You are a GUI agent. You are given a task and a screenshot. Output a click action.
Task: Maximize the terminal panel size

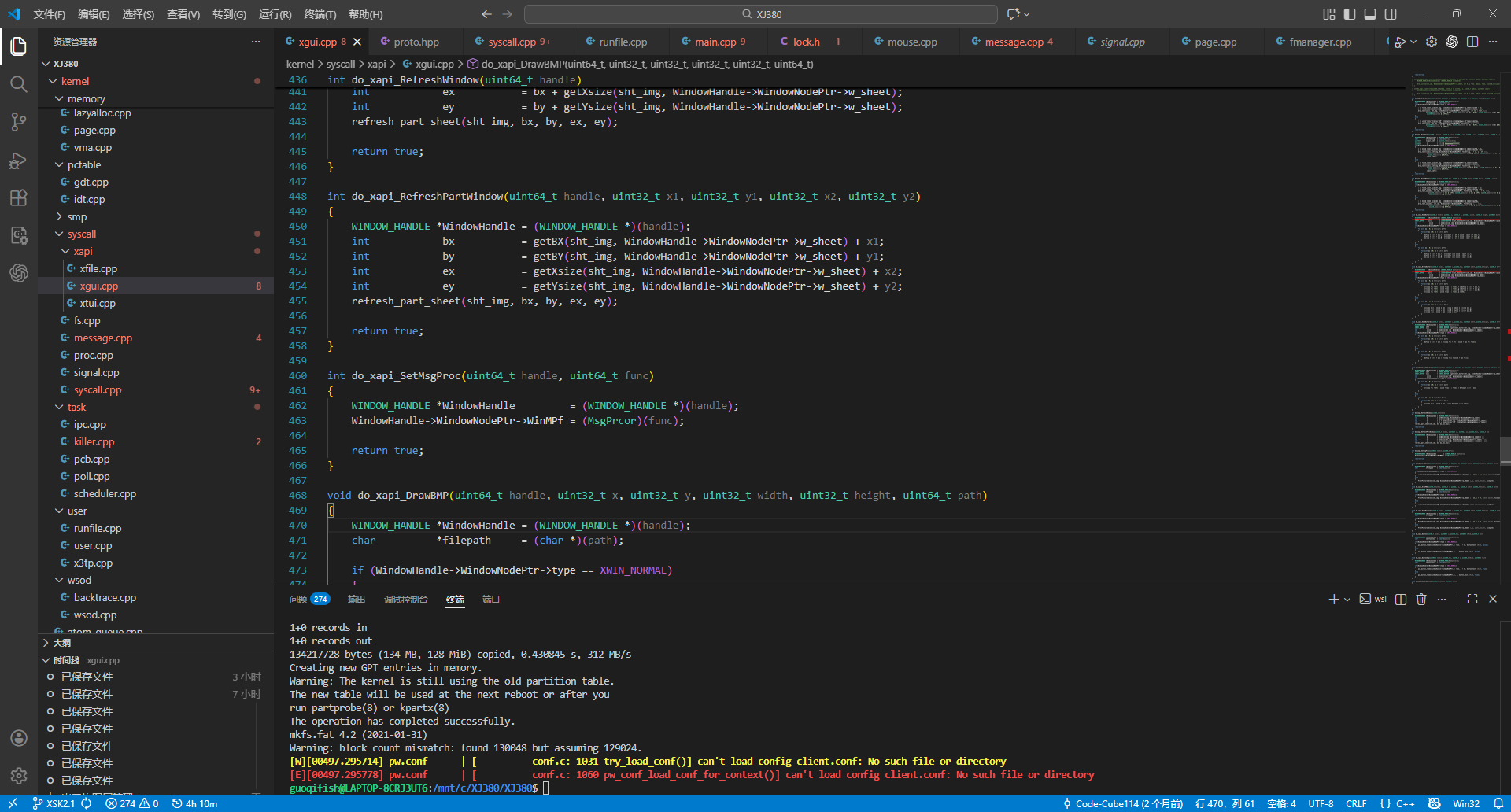click(x=1472, y=600)
